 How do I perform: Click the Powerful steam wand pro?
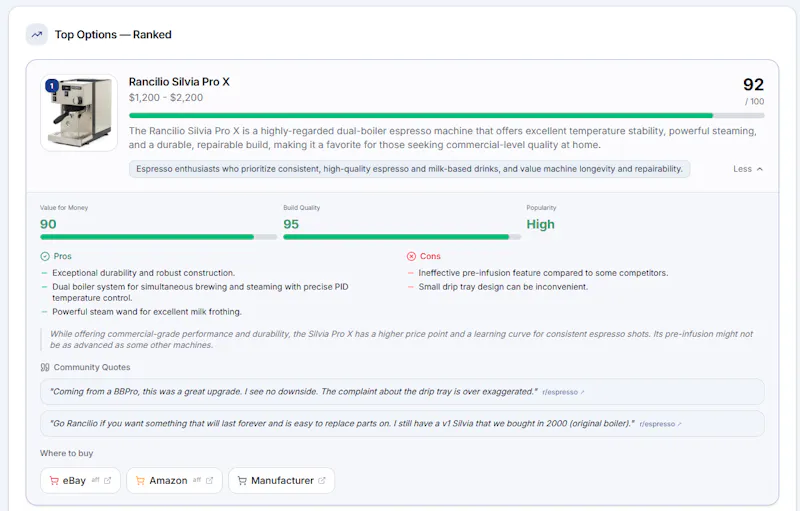coord(147,312)
